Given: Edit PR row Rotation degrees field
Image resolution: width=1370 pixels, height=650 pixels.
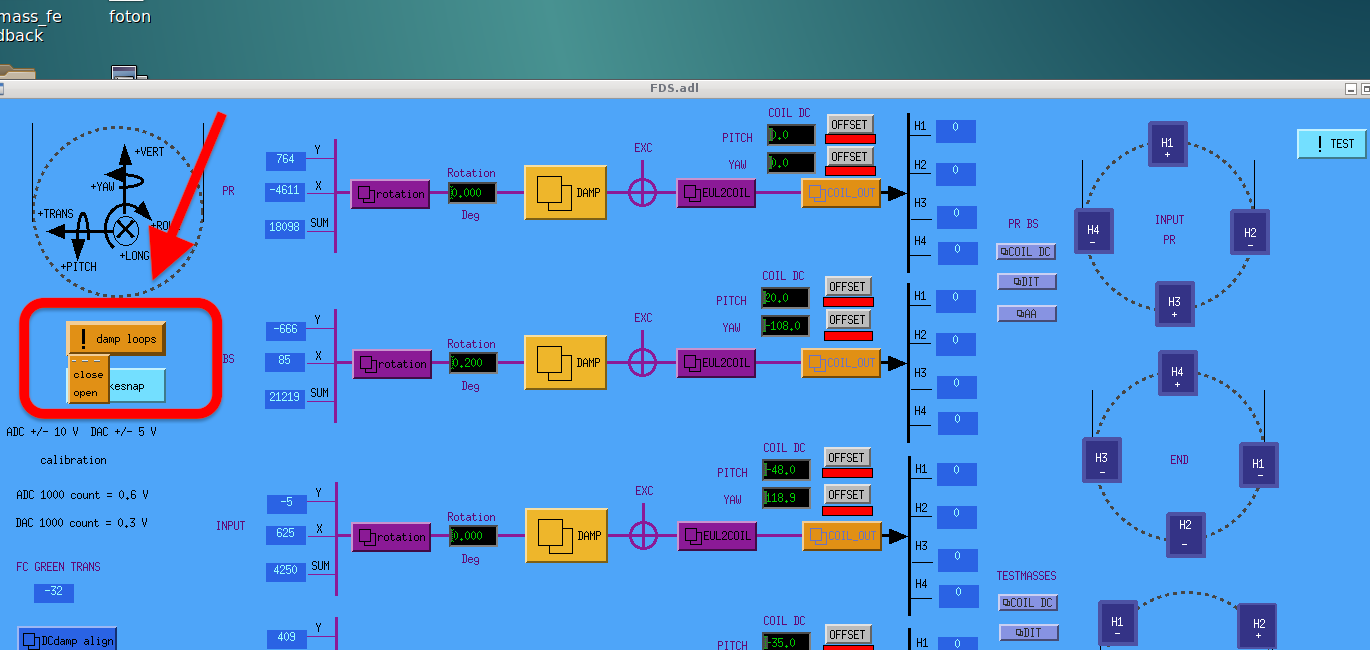Looking at the screenshot, I should tap(472, 193).
